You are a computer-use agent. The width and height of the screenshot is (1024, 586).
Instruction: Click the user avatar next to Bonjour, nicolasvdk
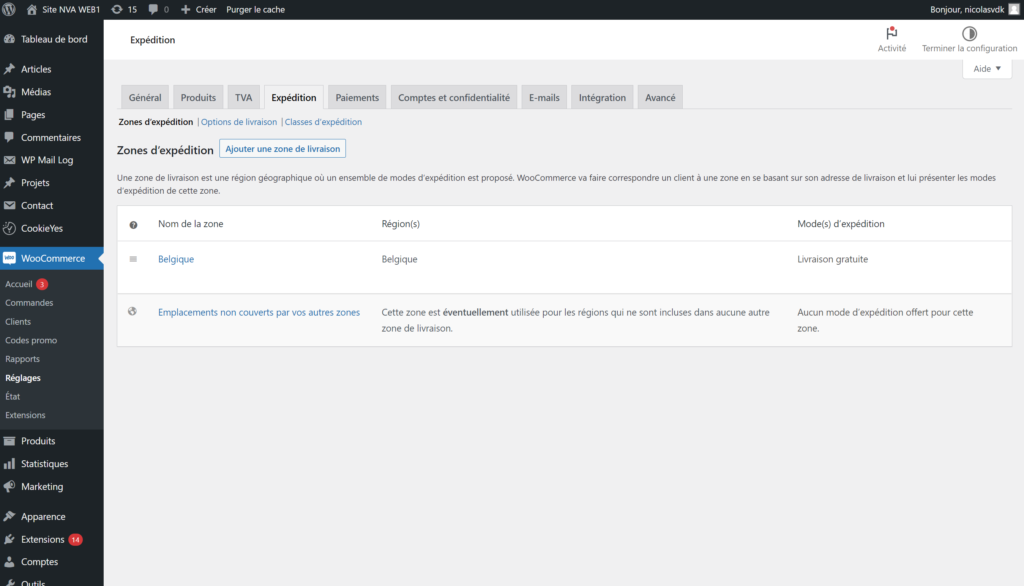point(1014,9)
